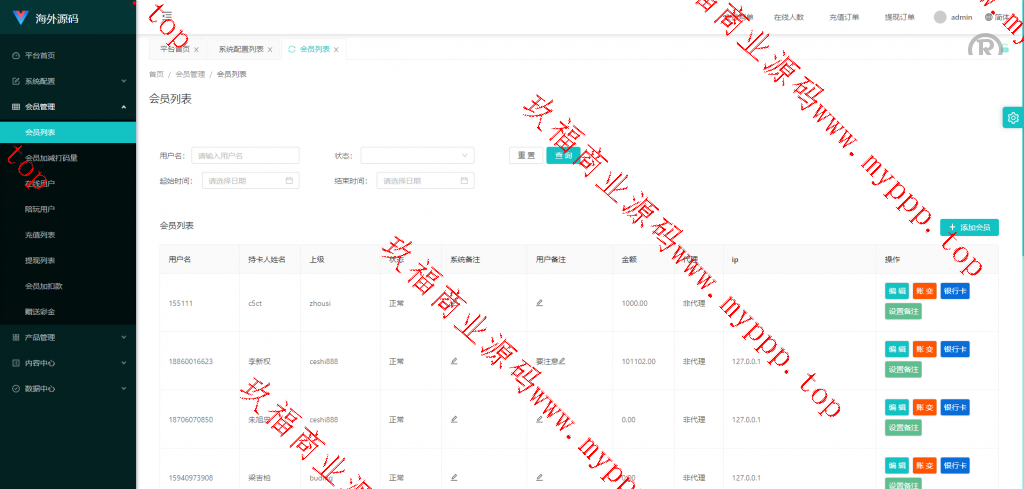Click 银行卡 button for user 155111

[x=954, y=291]
